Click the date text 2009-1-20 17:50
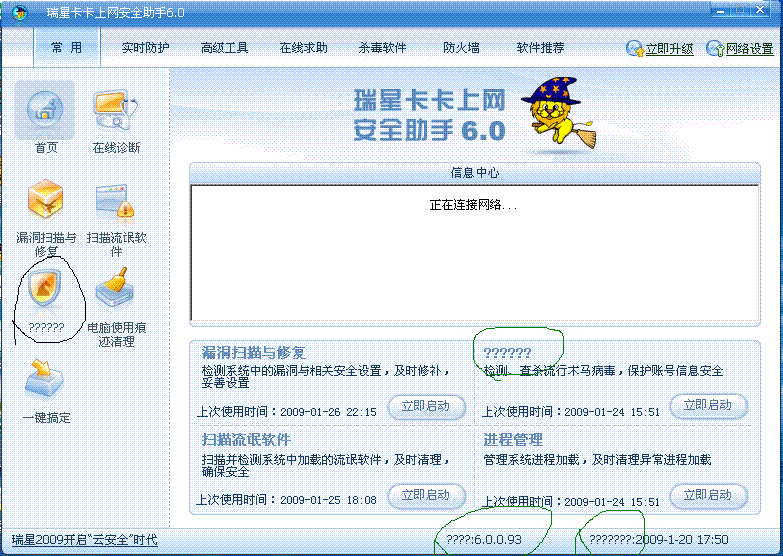783x556 pixels. point(682,540)
